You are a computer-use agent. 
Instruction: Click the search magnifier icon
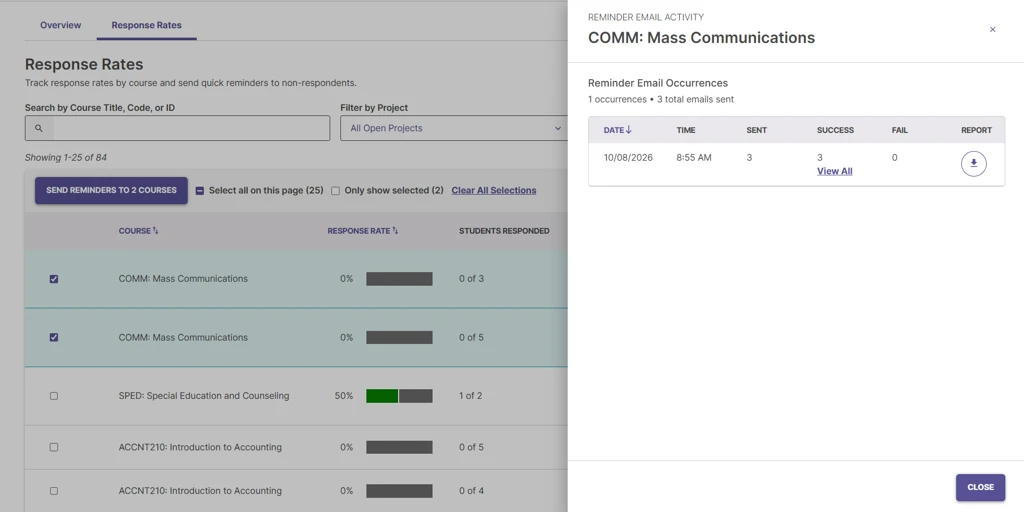click(x=39, y=129)
